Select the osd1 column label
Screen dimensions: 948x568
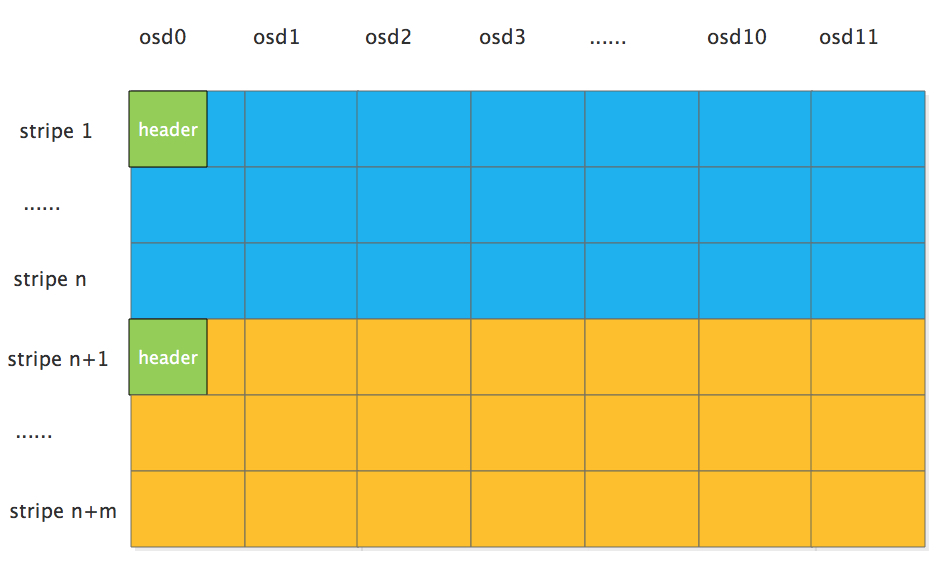[x=276, y=37]
